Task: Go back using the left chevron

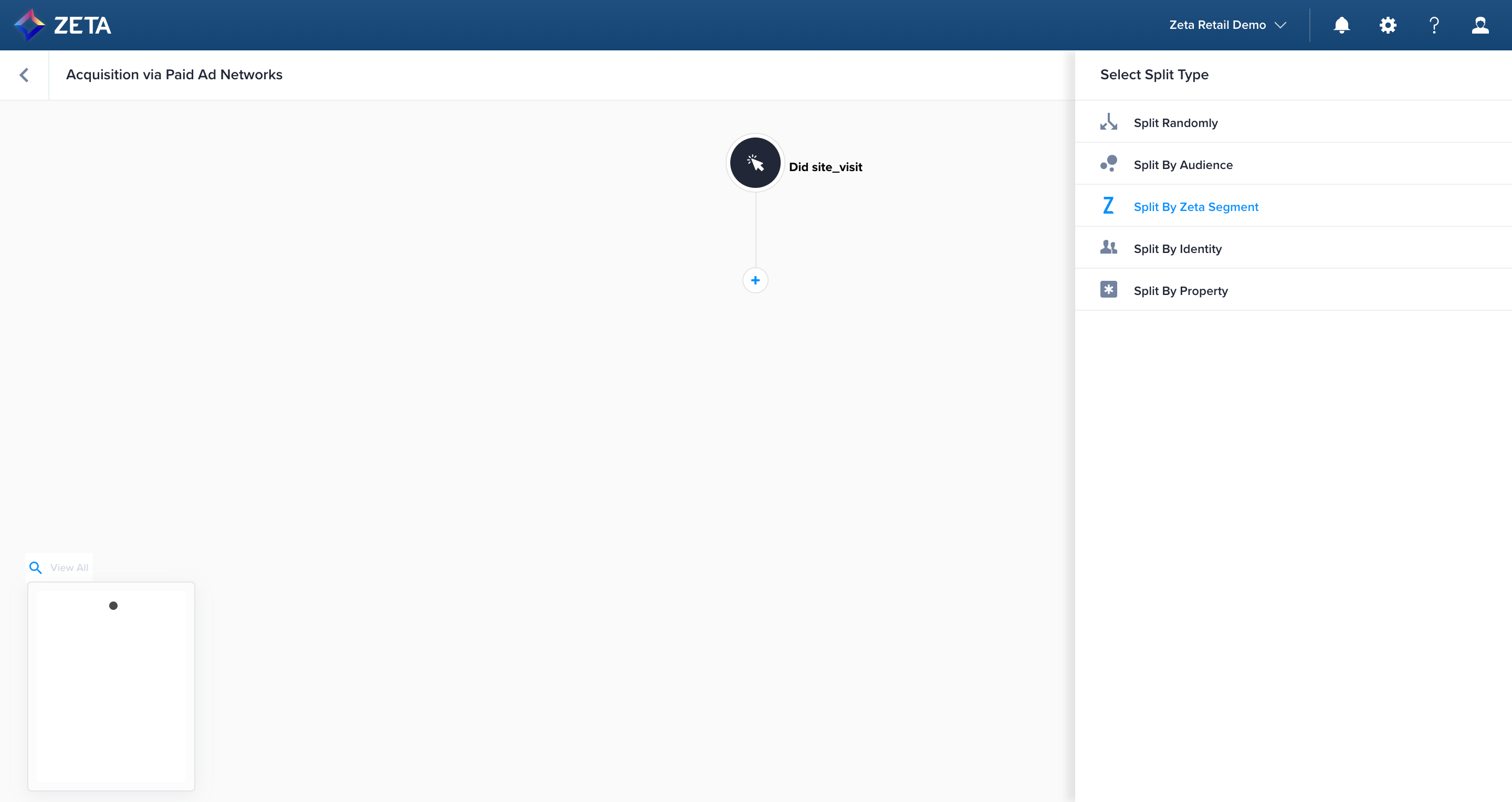Action: 24,75
